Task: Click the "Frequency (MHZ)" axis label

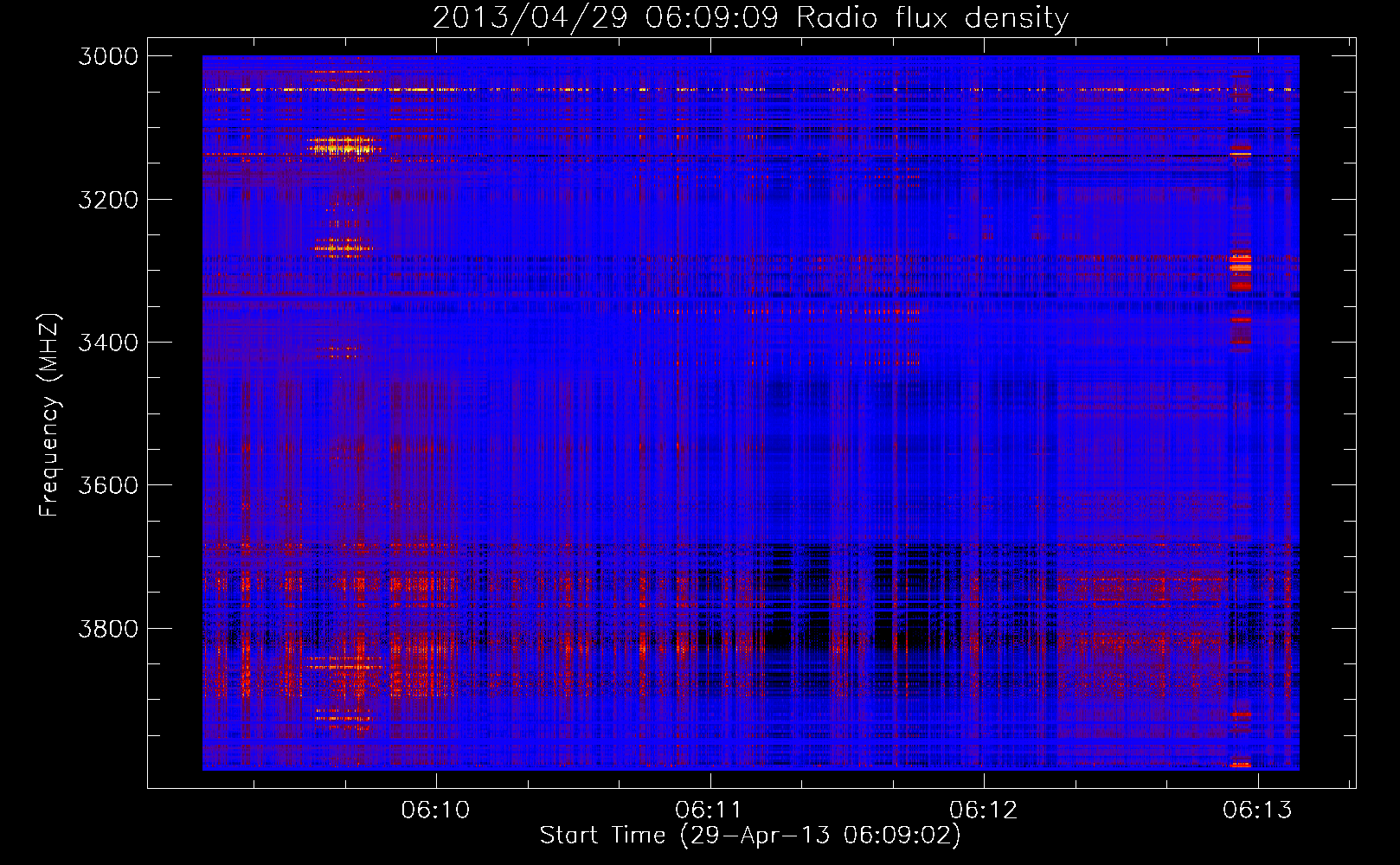Action: coord(49,415)
